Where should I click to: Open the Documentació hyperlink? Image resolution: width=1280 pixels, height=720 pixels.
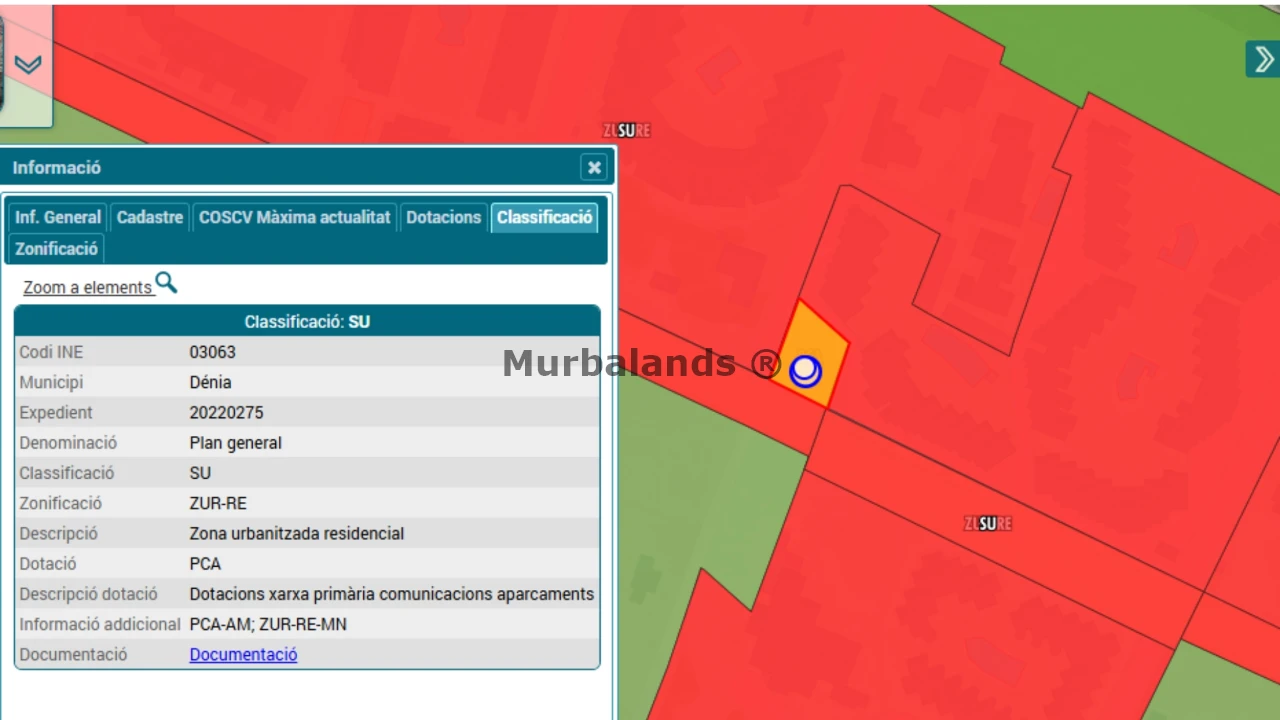243,655
